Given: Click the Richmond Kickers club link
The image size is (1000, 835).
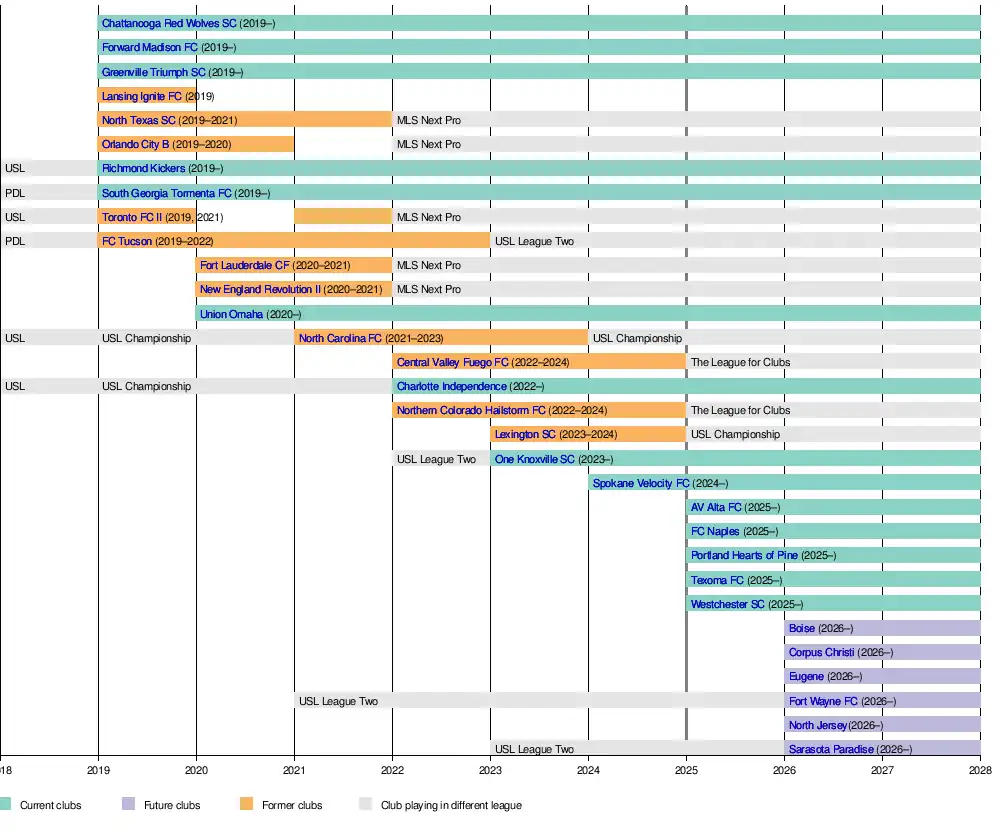Looking at the screenshot, I should point(143,169).
